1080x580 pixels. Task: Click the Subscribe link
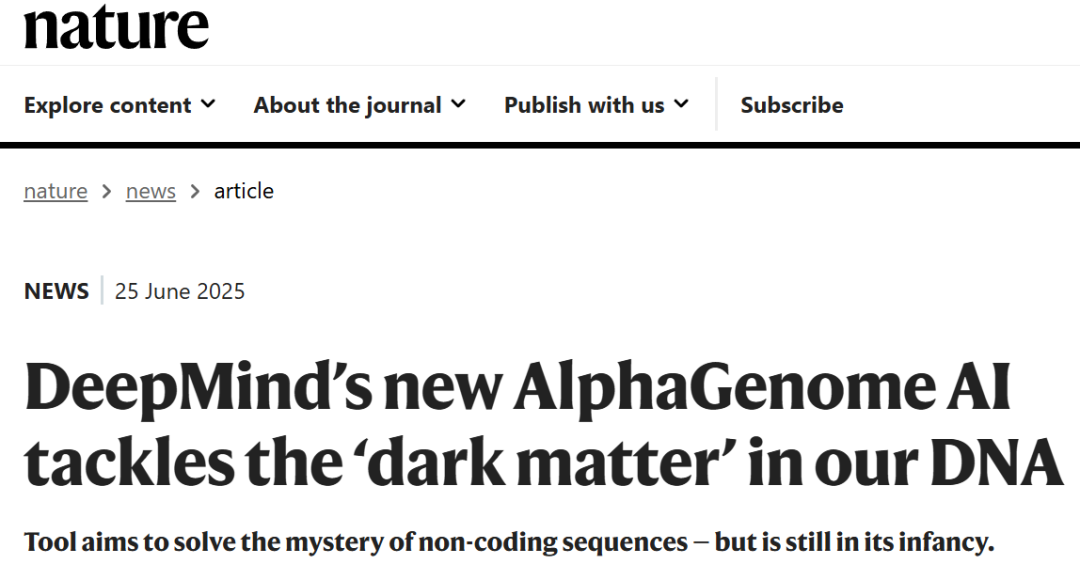pos(791,105)
